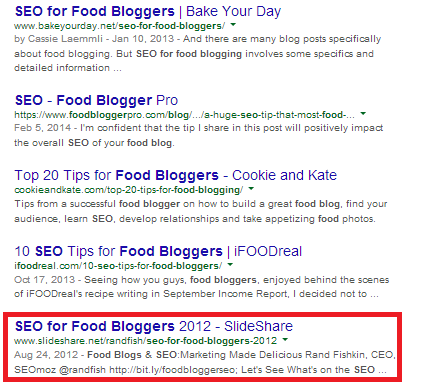Image resolution: width=421 pixels, height=383 pixels.
Task: Expand dropdown arrow next to bakeyourday.net URL
Action: tap(233, 25)
